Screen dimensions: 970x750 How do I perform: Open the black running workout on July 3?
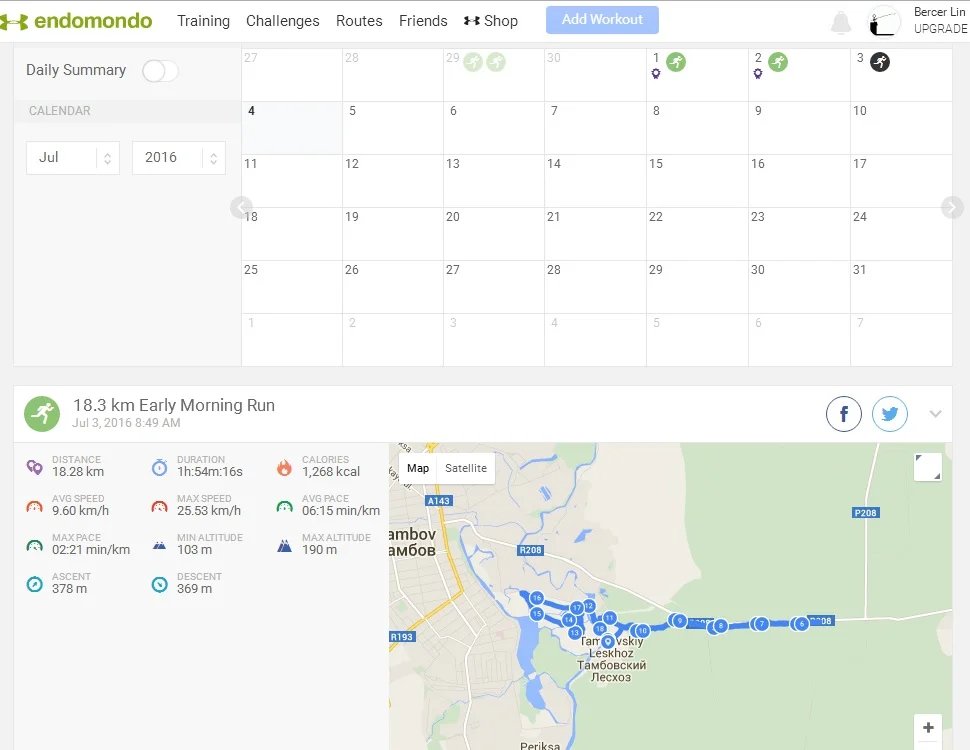pos(880,62)
